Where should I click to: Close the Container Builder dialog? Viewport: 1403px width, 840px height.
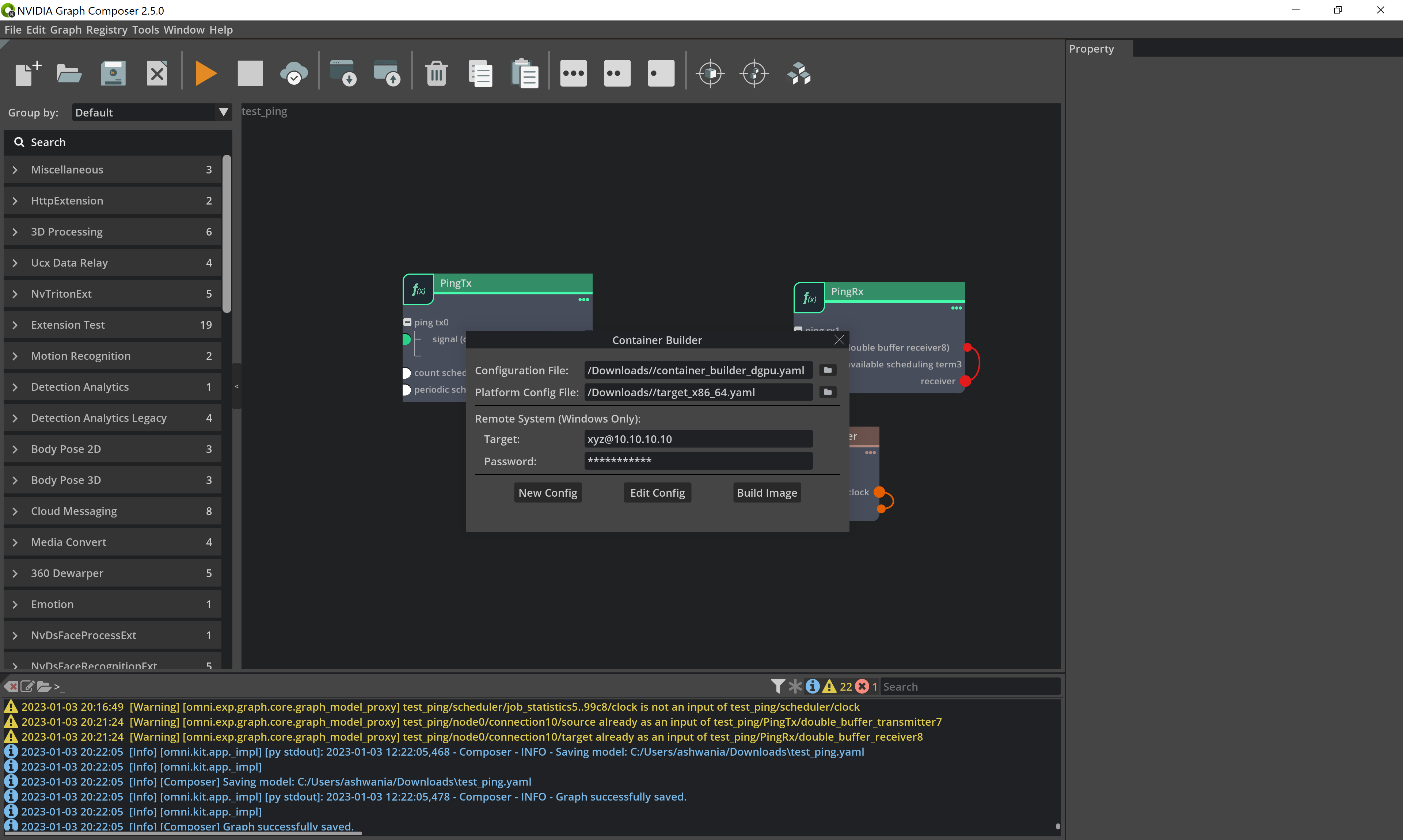click(839, 340)
